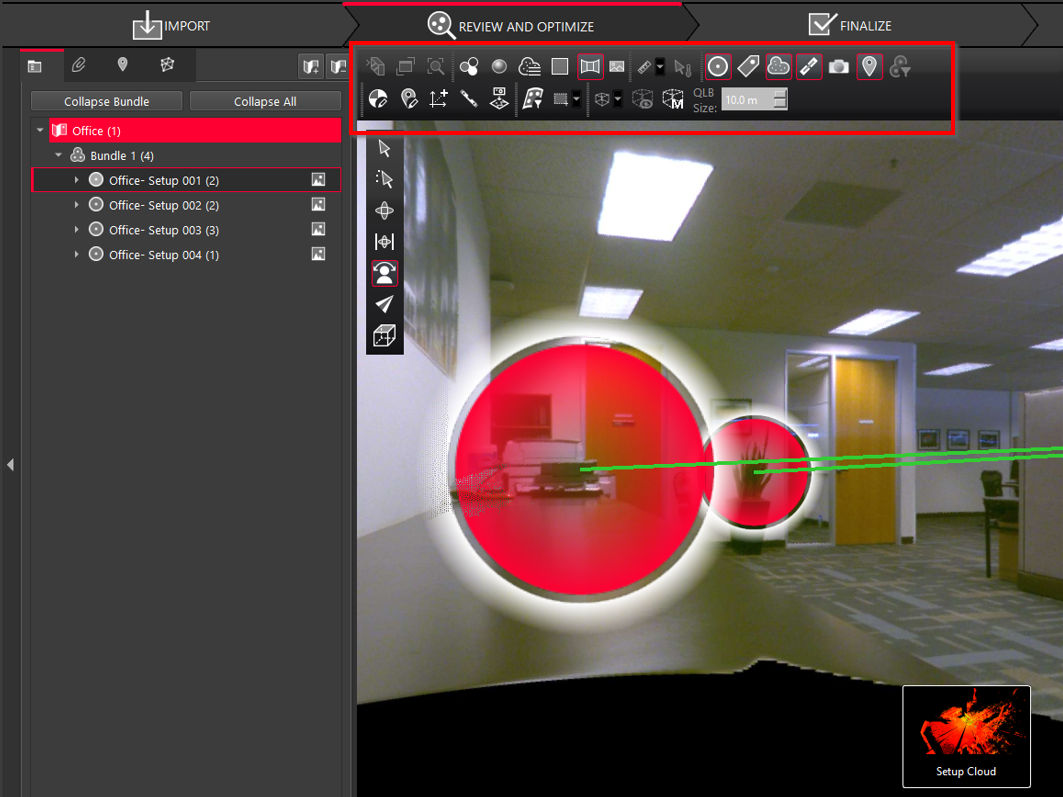
Task: Click the sphere shading icon in toolbar
Action: [499, 67]
